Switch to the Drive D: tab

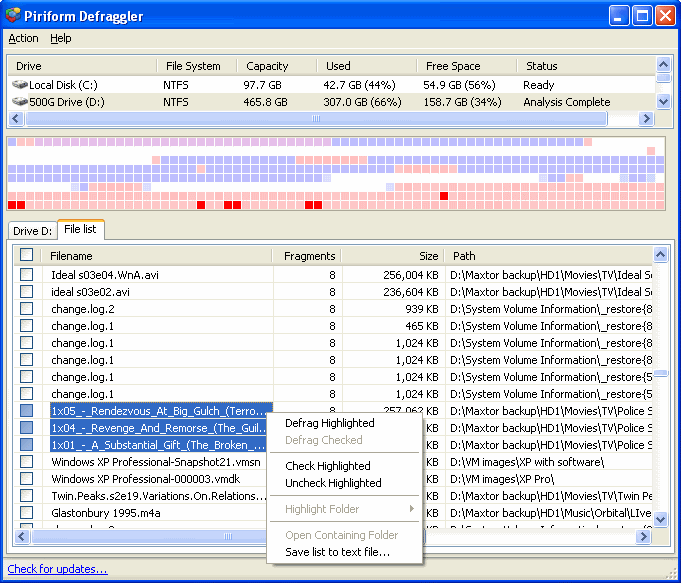click(32, 231)
